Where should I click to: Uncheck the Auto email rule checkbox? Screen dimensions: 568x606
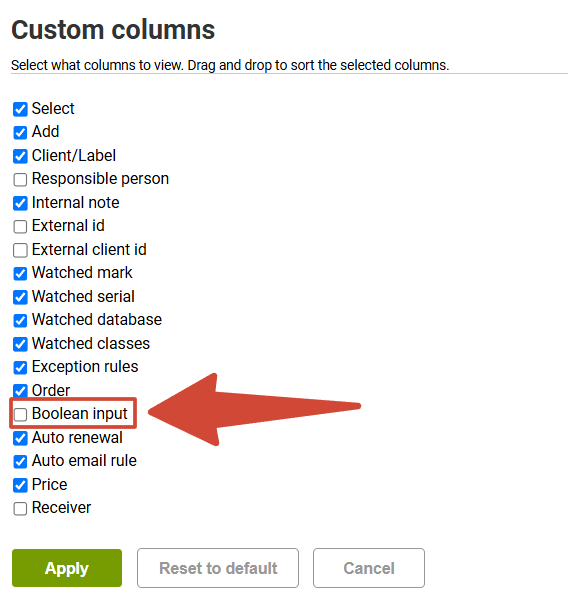20,461
